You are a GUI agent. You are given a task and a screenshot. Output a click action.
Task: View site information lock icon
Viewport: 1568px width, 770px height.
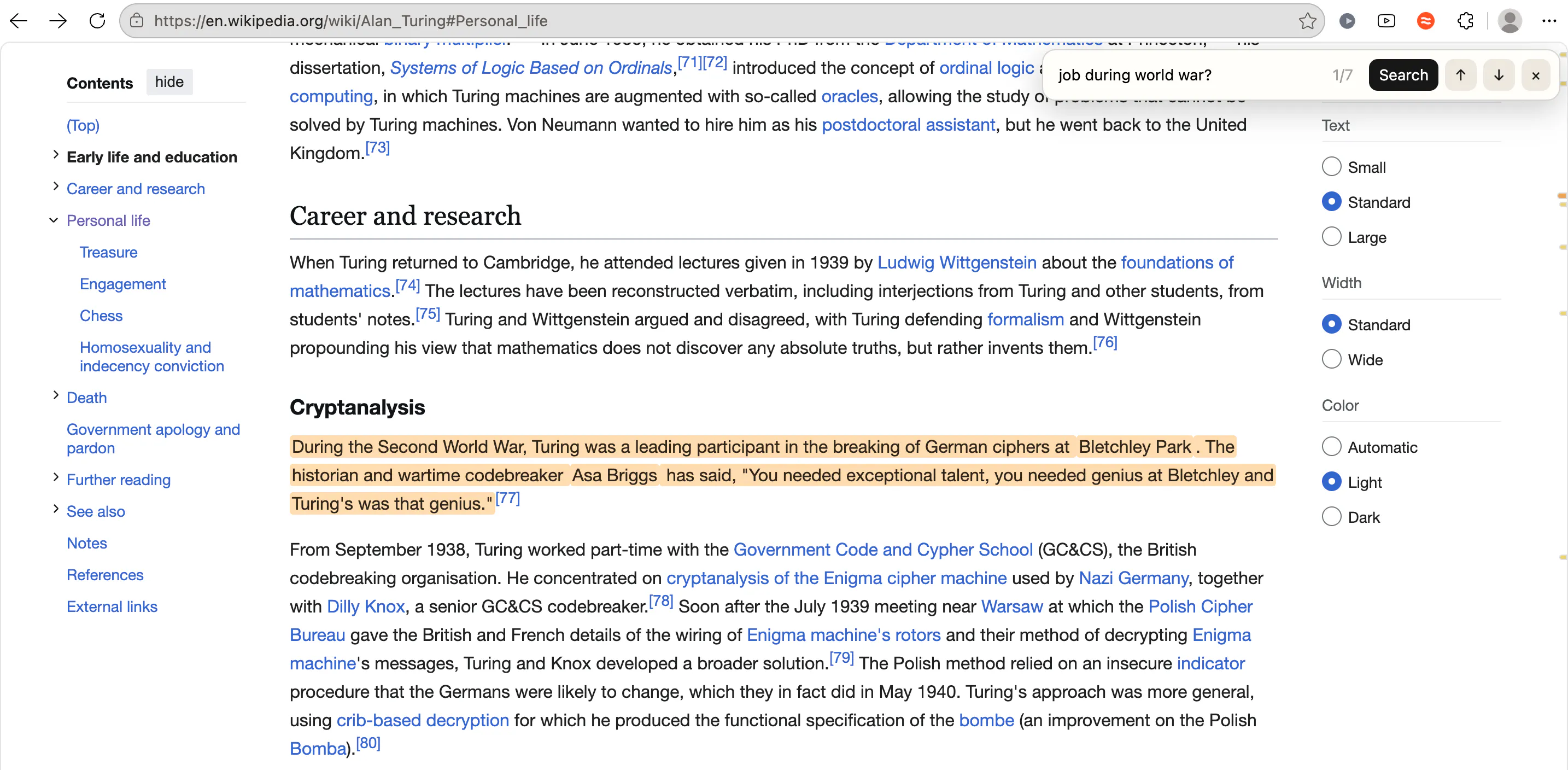coord(137,21)
